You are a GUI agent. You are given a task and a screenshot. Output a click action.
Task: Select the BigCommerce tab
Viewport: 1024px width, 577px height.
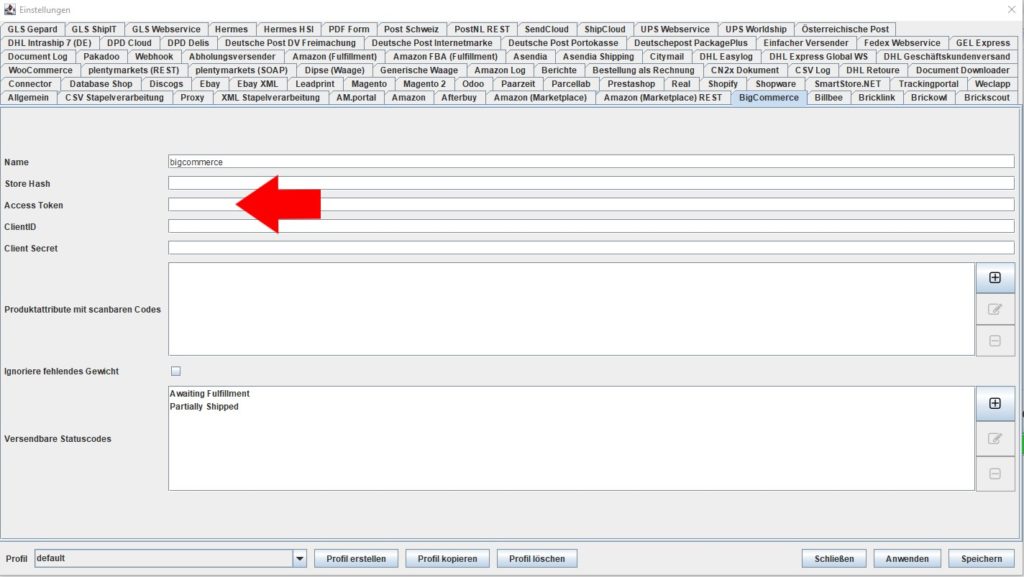click(769, 98)
